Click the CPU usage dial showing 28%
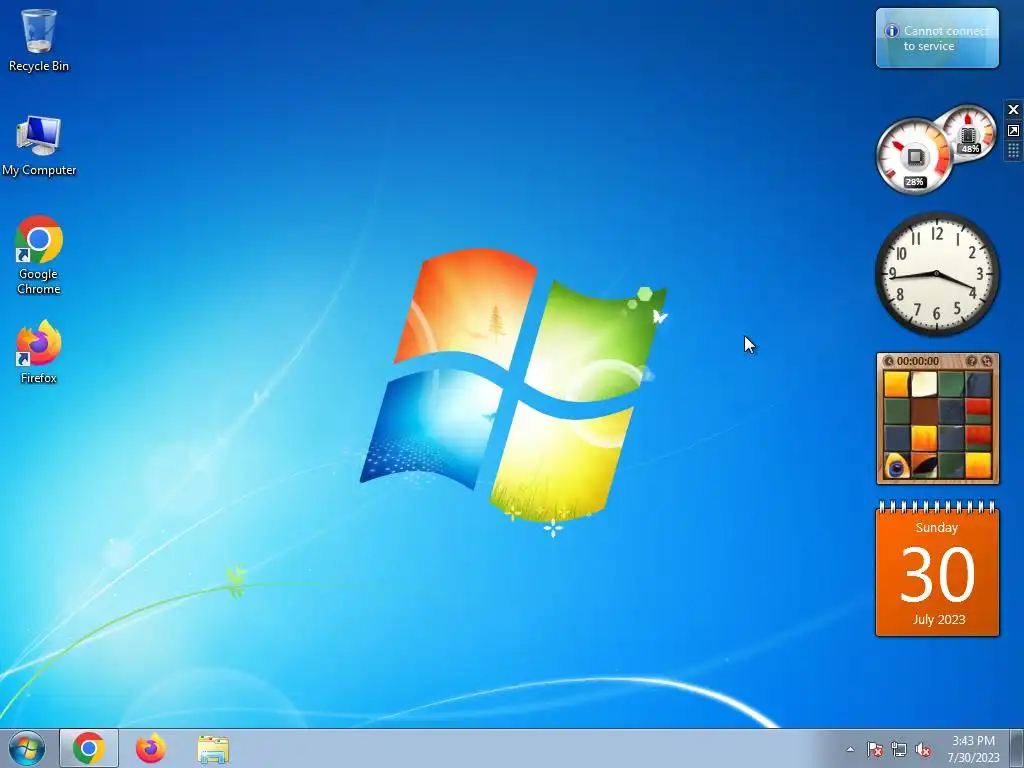This screenshot has width=1024, height=768. pyautogui.click(x=914, y=157)
